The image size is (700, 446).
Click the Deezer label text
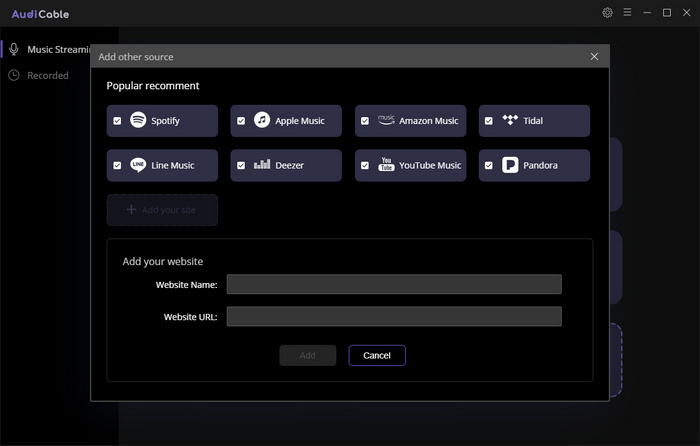[289, 166]
